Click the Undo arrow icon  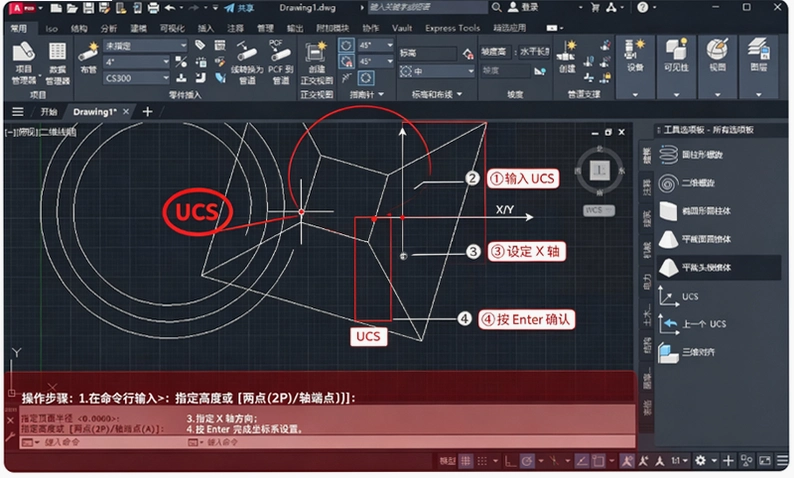(170, 8)
